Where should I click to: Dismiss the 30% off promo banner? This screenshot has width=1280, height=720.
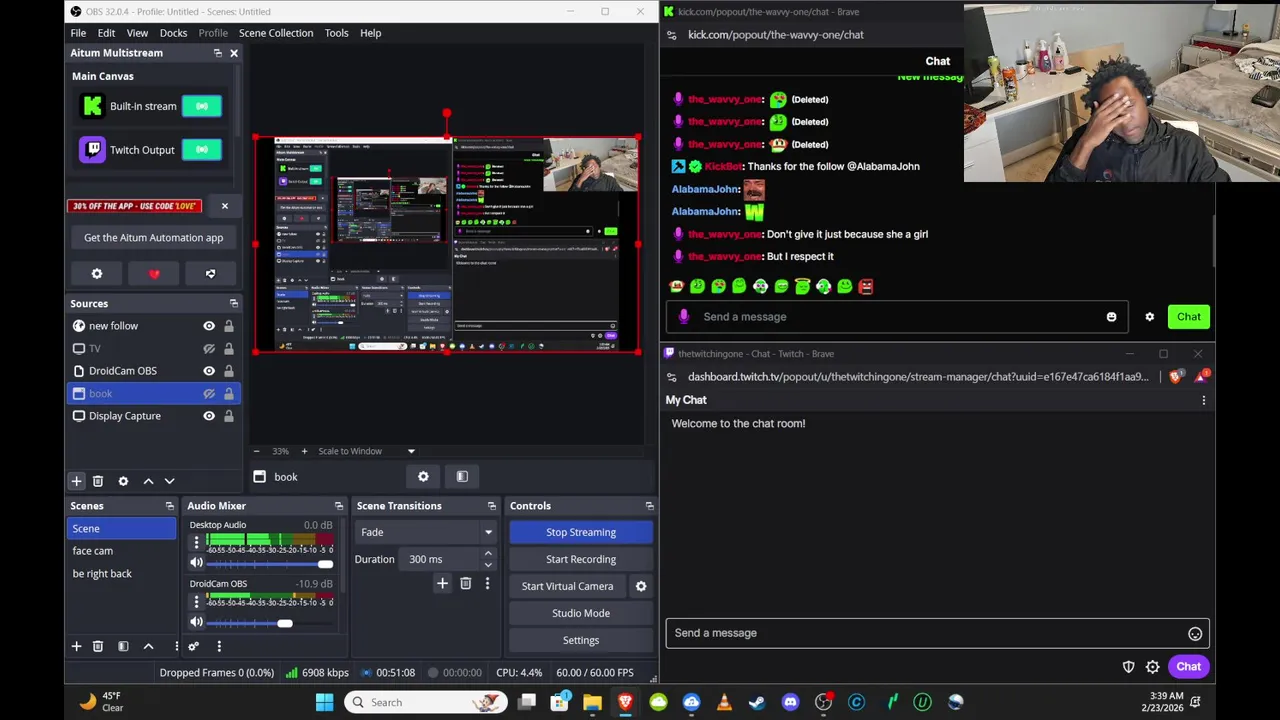pos(224,206)
